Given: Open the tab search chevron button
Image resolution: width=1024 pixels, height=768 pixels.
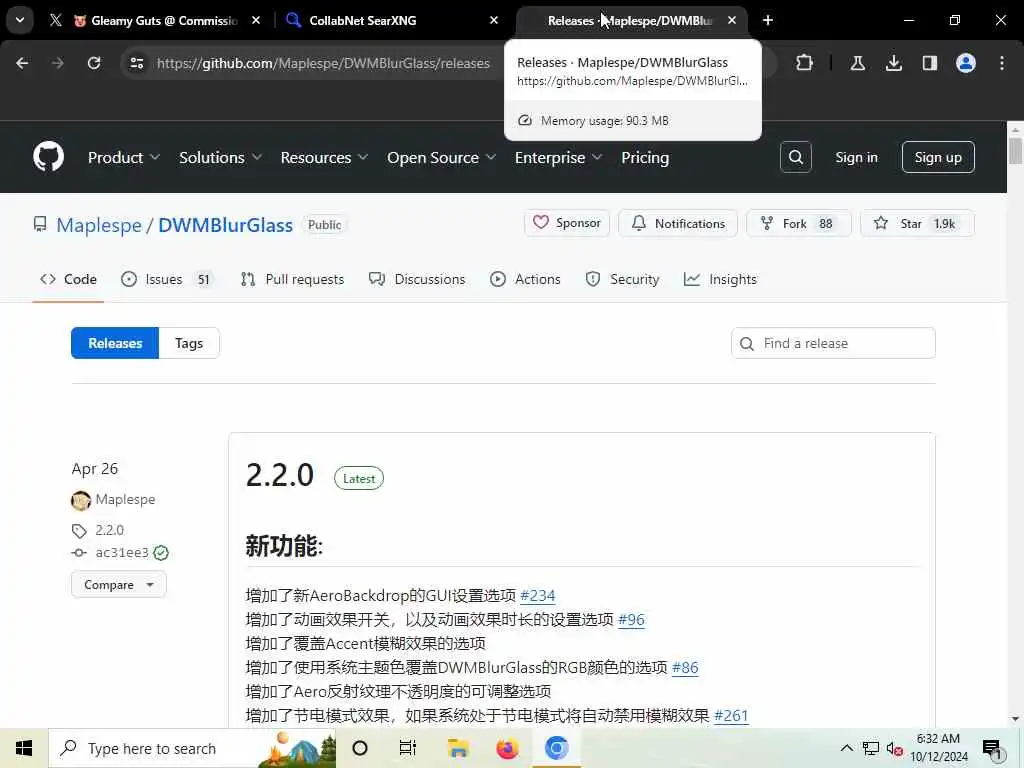Looking at the screenshot, I should pos(20,20).
